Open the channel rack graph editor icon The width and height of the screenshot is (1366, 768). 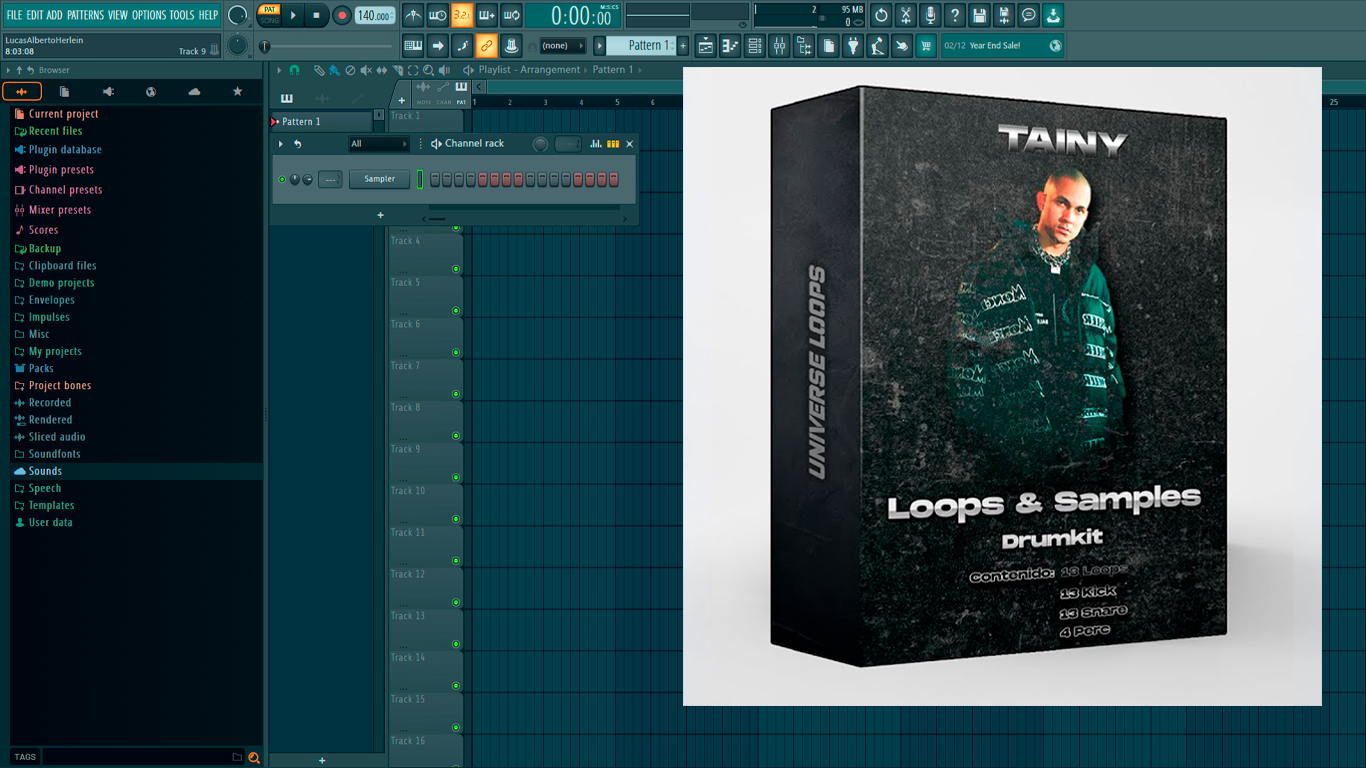[x=596, y=144]
